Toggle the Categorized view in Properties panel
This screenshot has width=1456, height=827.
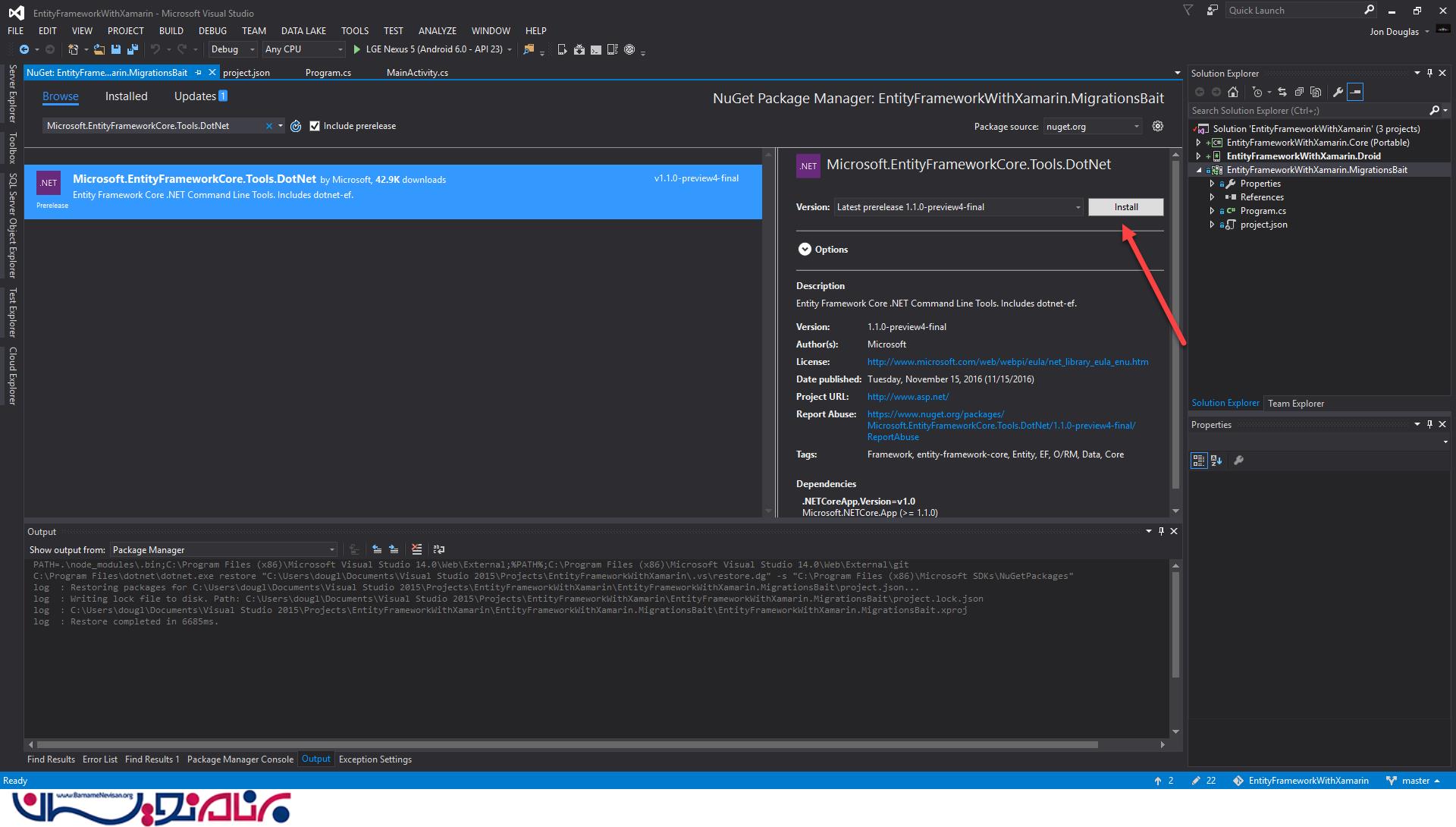[x=1198, y=461]
